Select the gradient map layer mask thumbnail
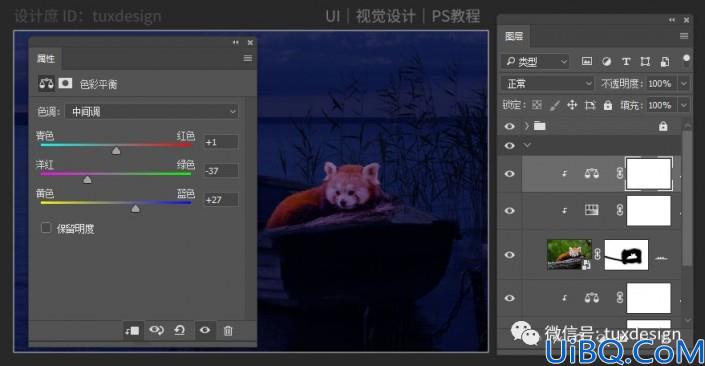This screenshot has width=705, height=366. pyautogui.click(x=649, y=210)
